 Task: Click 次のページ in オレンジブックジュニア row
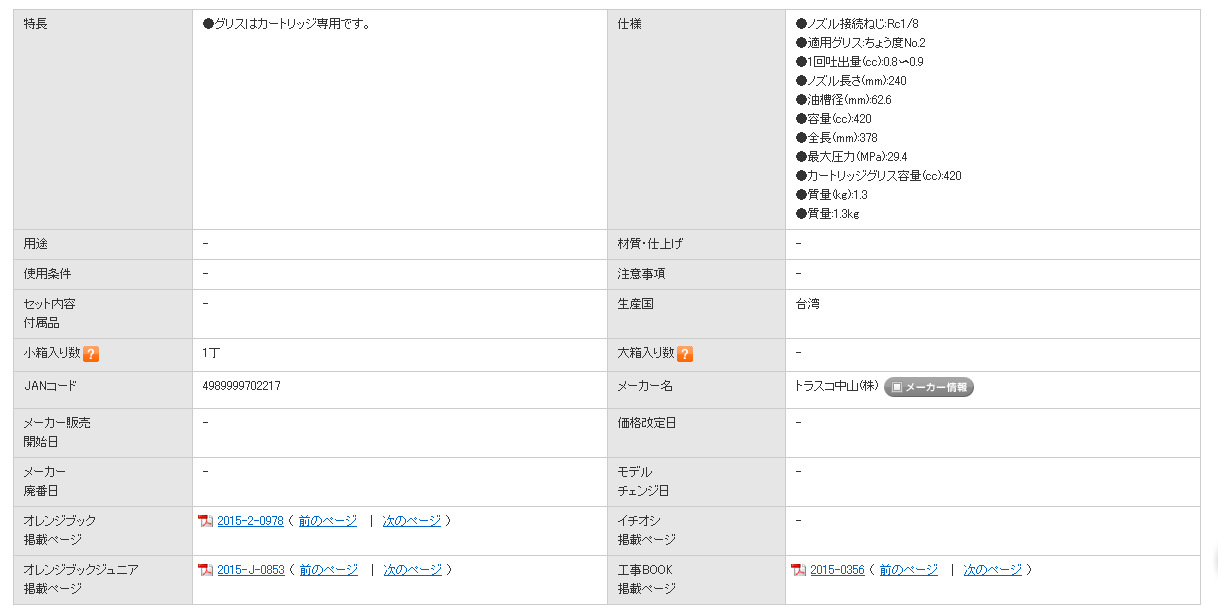tap(413, 570)
